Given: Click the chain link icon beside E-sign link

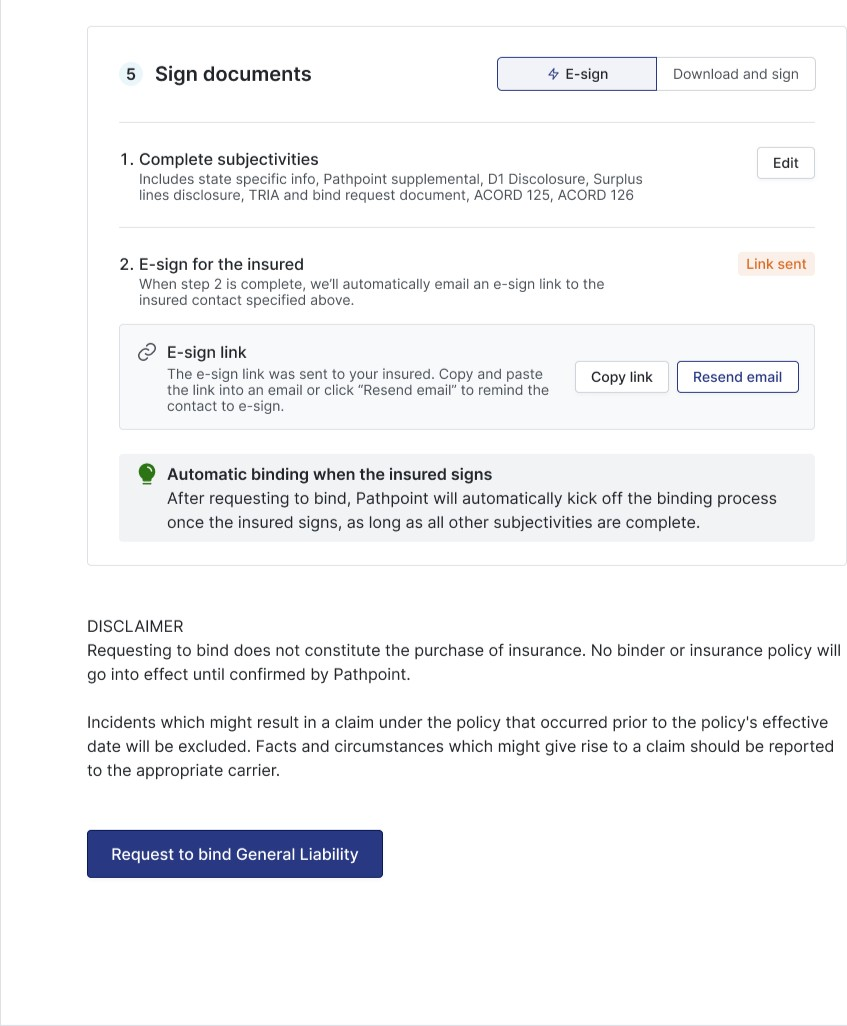Looking at the screenshot, I should pyautogui.click(x=147, y=352).
